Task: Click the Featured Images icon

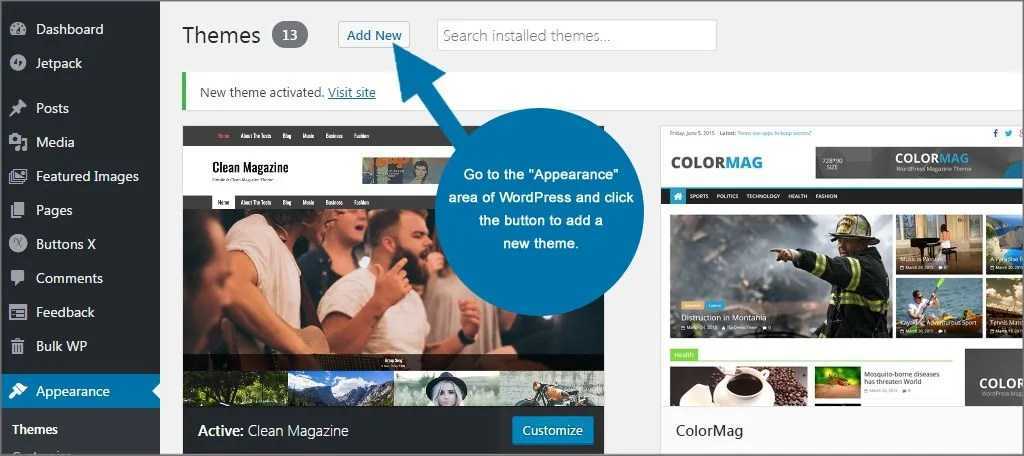Action: [x=18, y=176]
